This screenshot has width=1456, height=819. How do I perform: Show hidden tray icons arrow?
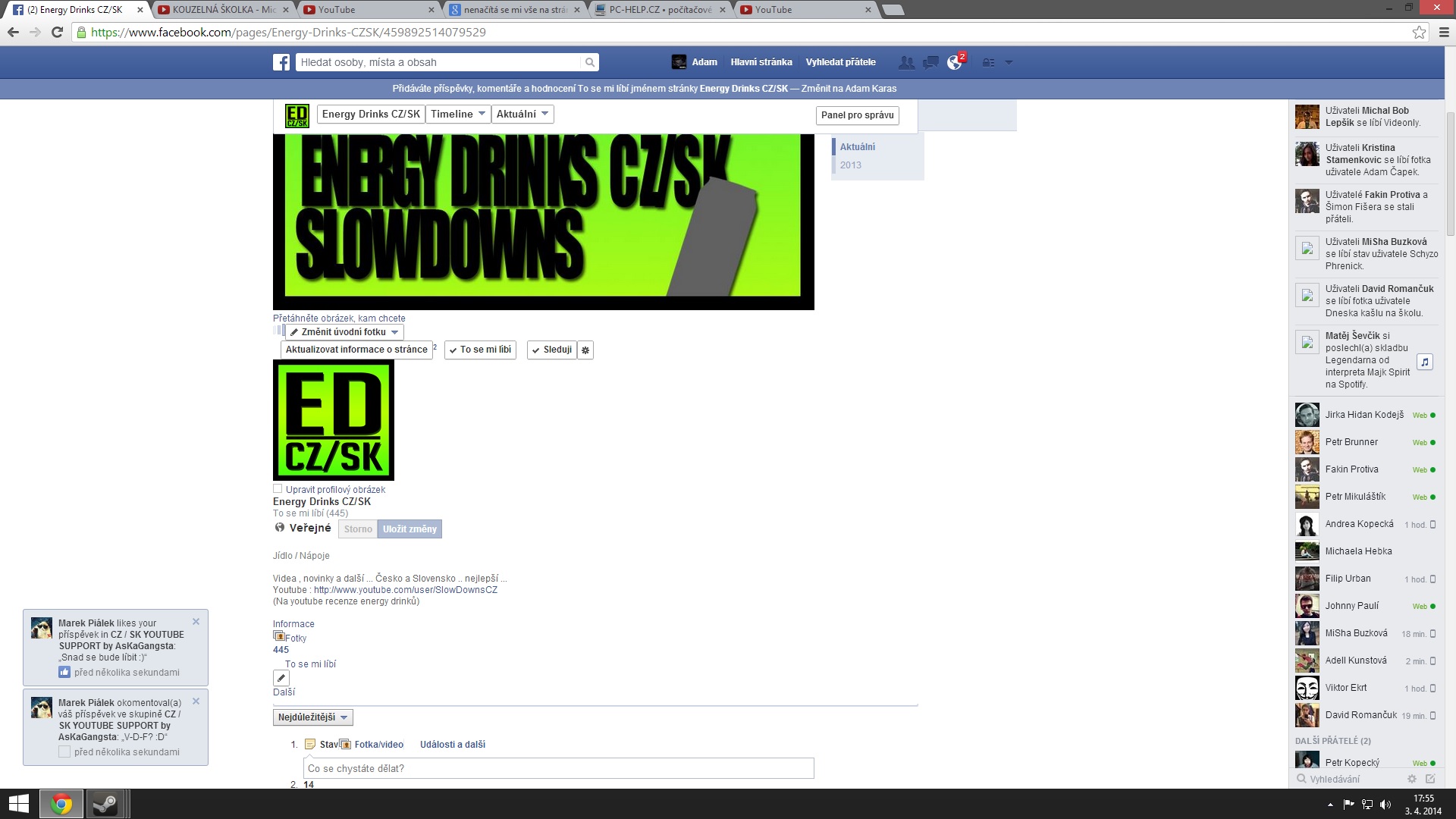pyautogui.click(x=1330, y=805)
